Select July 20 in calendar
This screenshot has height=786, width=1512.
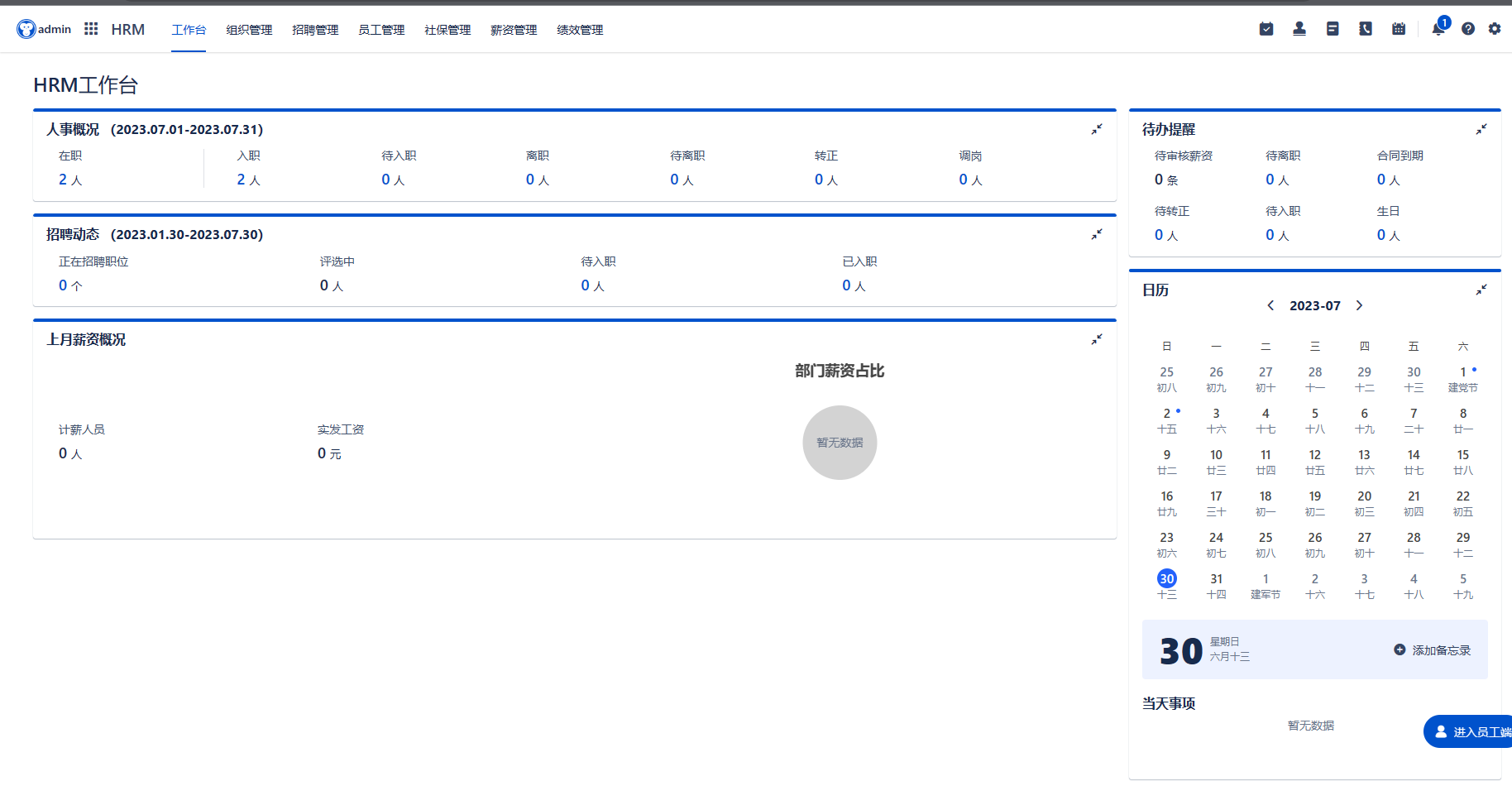click(x=1365, y=503)
